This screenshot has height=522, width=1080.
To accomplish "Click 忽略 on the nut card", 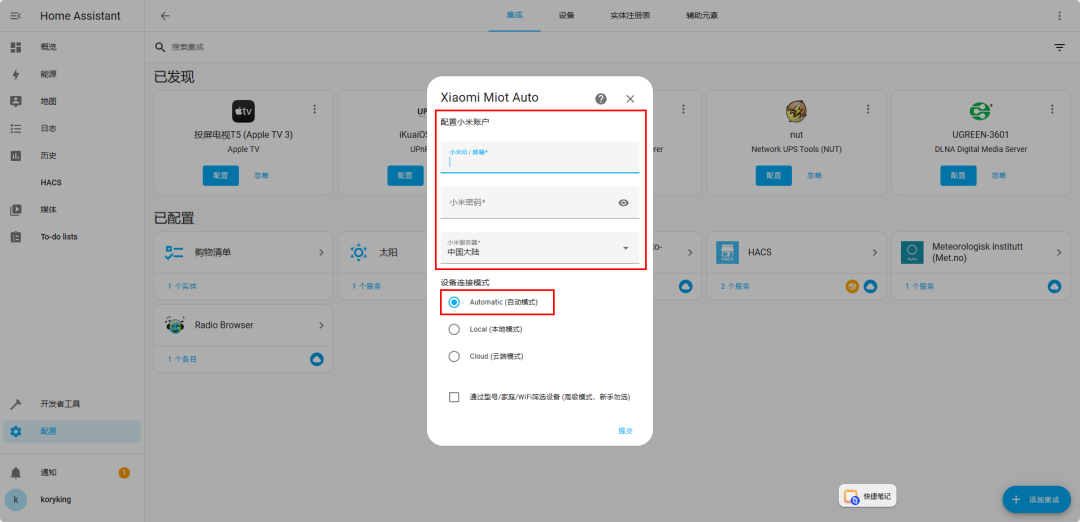I will [815, 176].
